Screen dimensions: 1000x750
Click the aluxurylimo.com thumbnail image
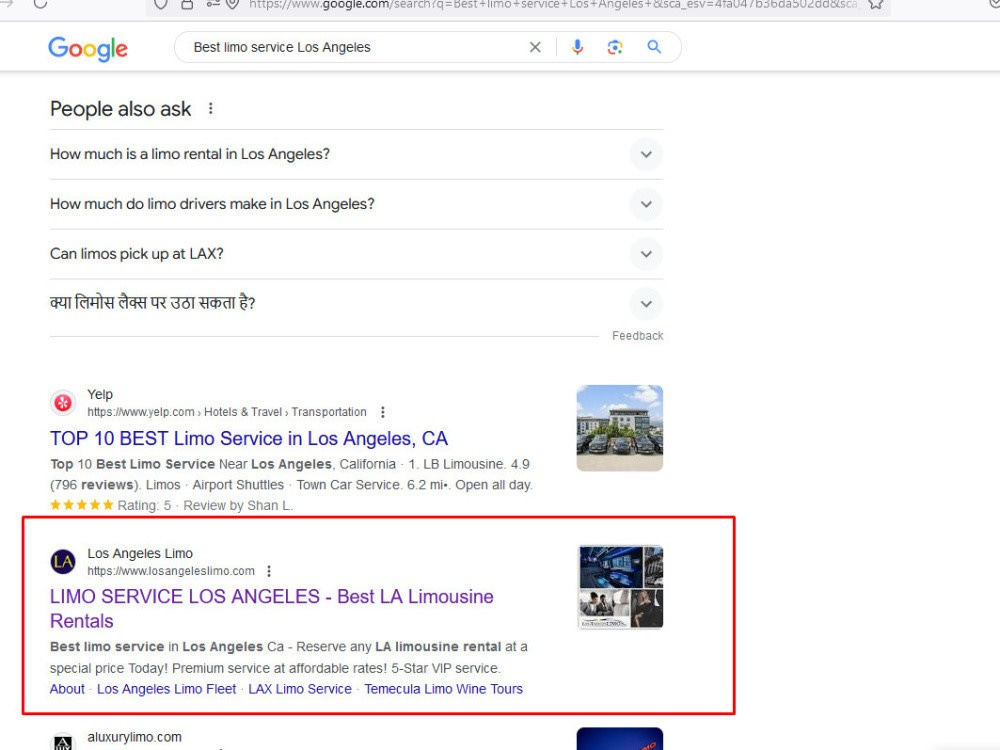click(x=620, y=739)
